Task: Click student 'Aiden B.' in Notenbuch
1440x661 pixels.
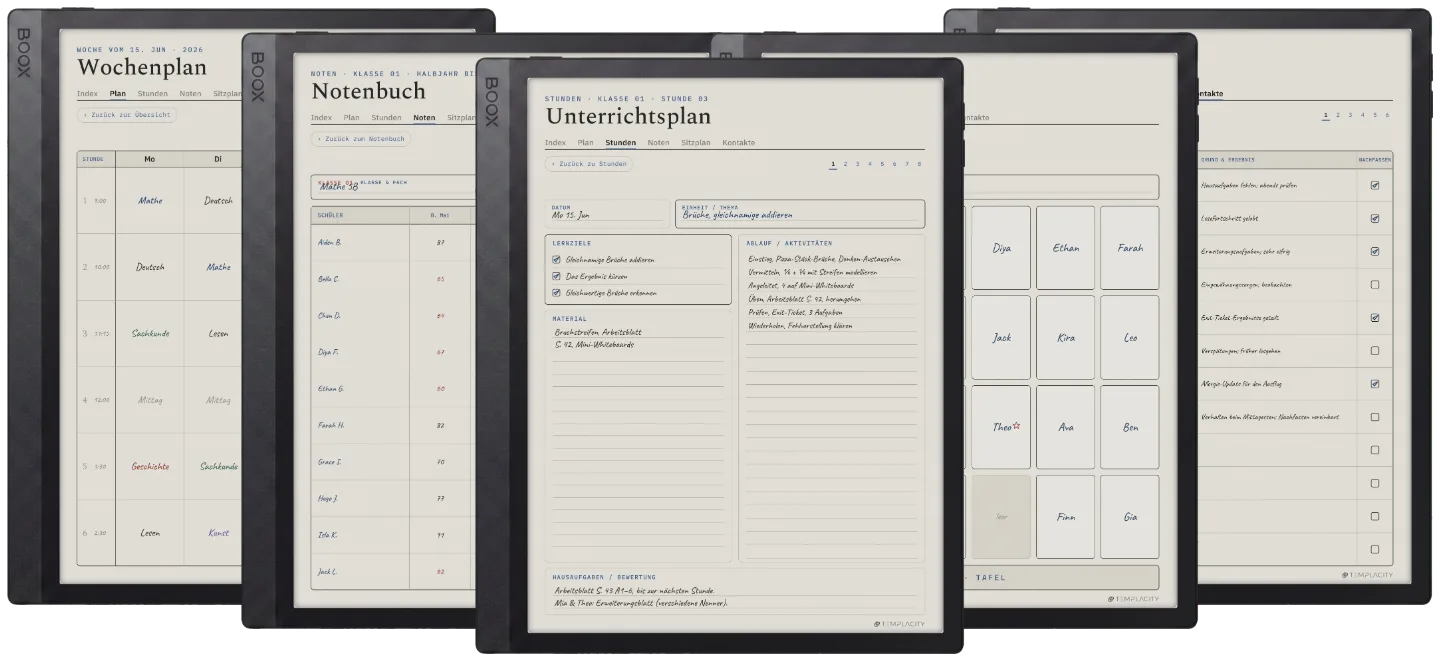Action: pyautogui.click(x=329, y=242)
